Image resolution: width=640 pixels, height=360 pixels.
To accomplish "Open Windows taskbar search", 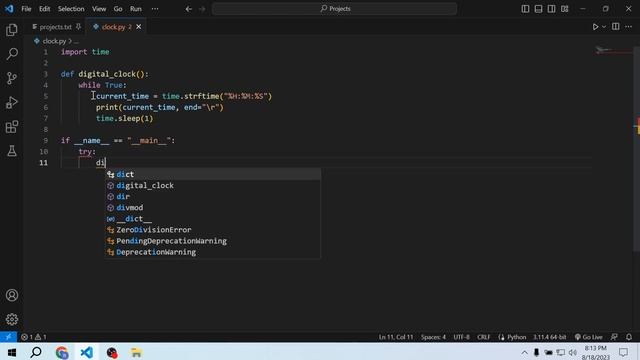I will point(36,352).
